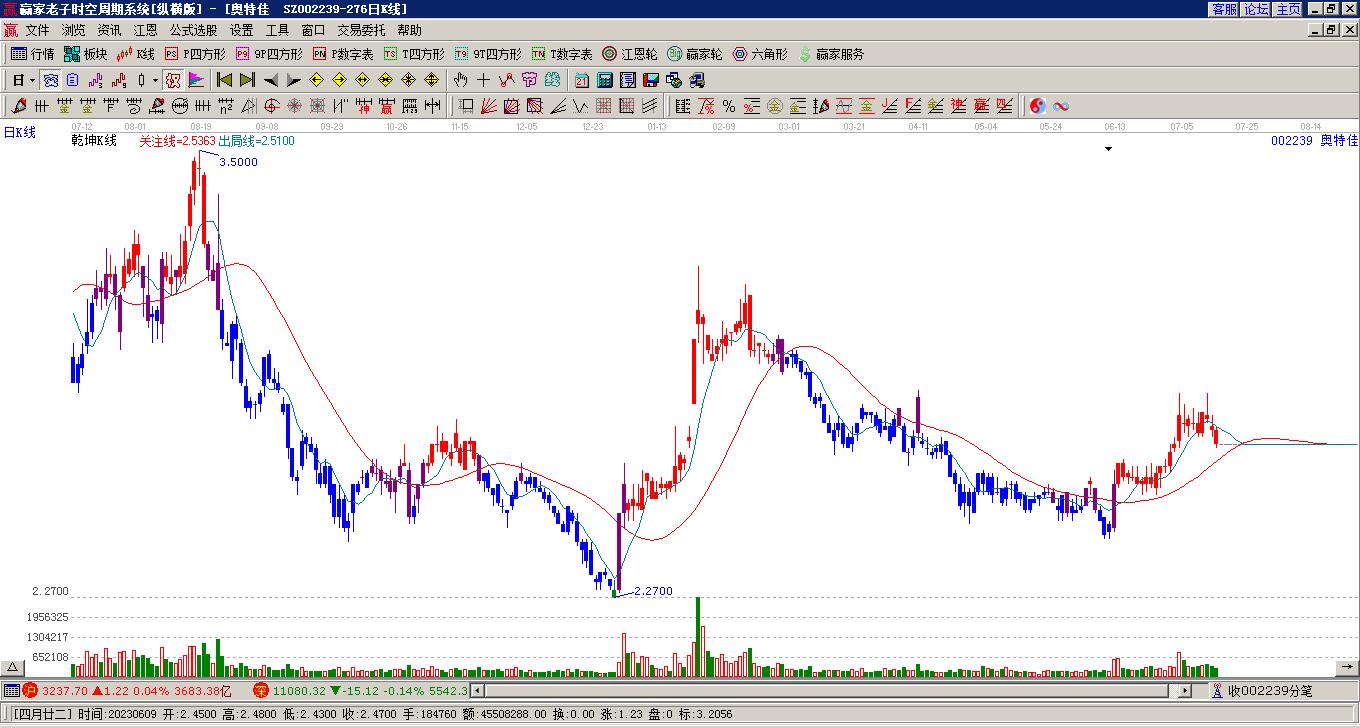The image size is (1360, 728).
Task: Open the 工具 menu
Action: [x=278, y=30]
